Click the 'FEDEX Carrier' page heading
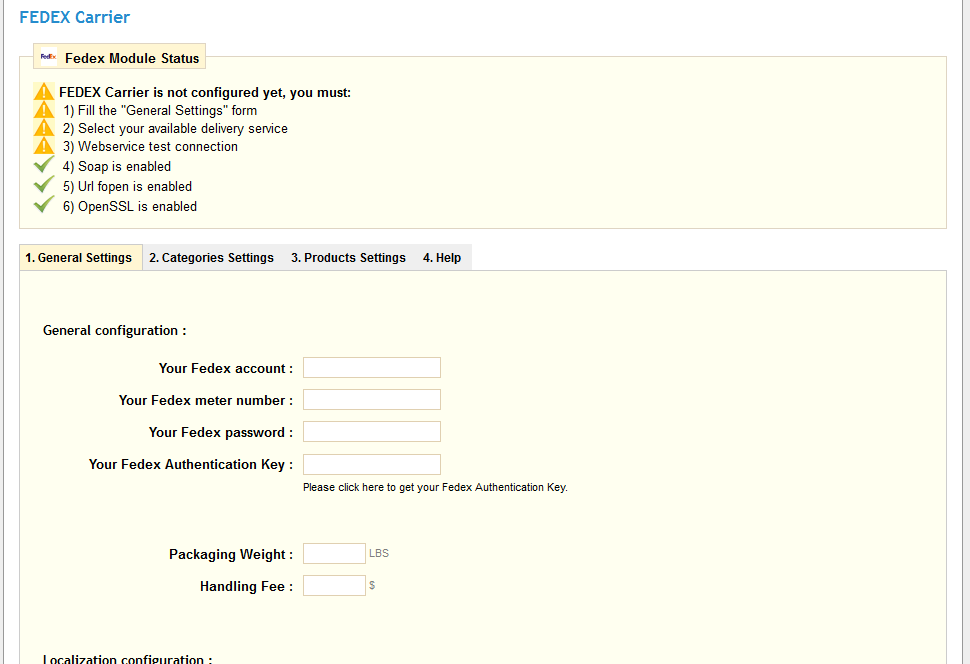The image size is (970, 664). point(75,17)
